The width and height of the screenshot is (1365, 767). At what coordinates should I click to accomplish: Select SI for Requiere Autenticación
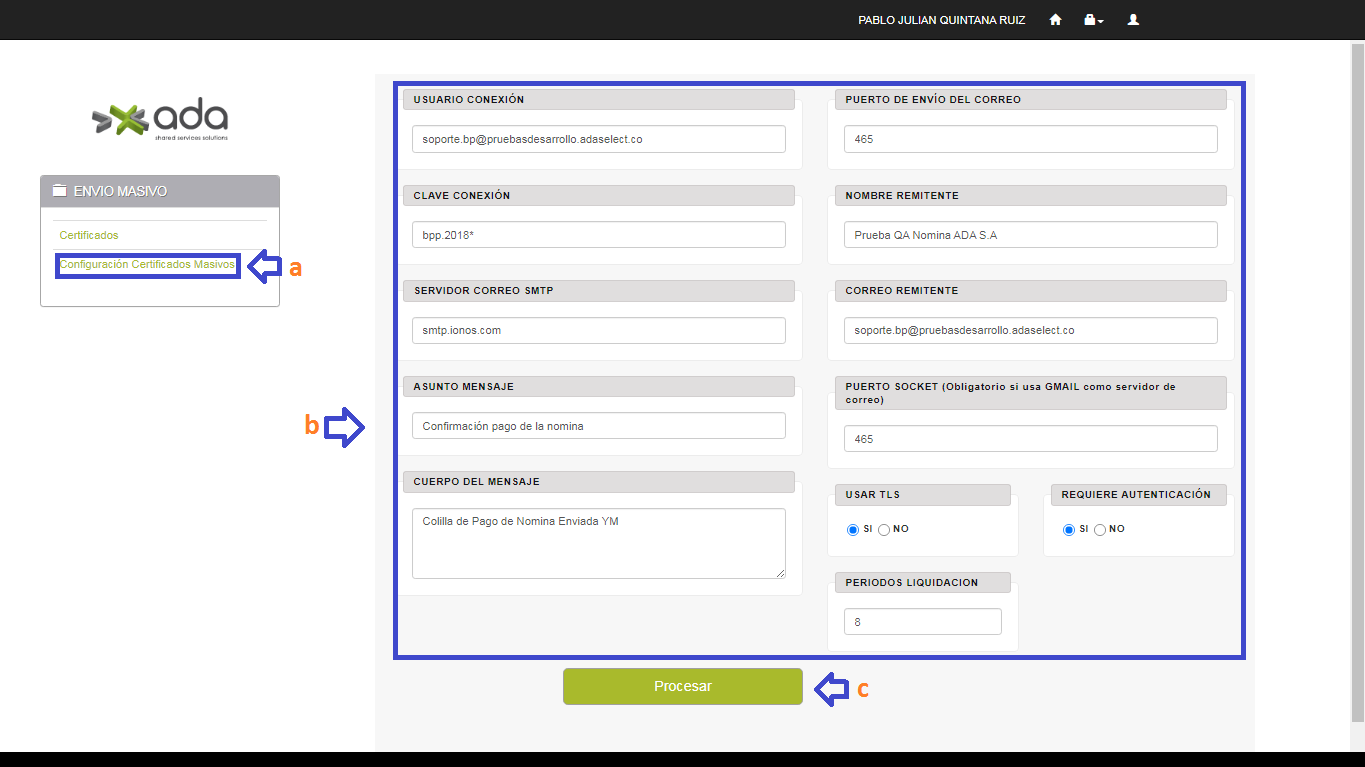pos(1069,529)
